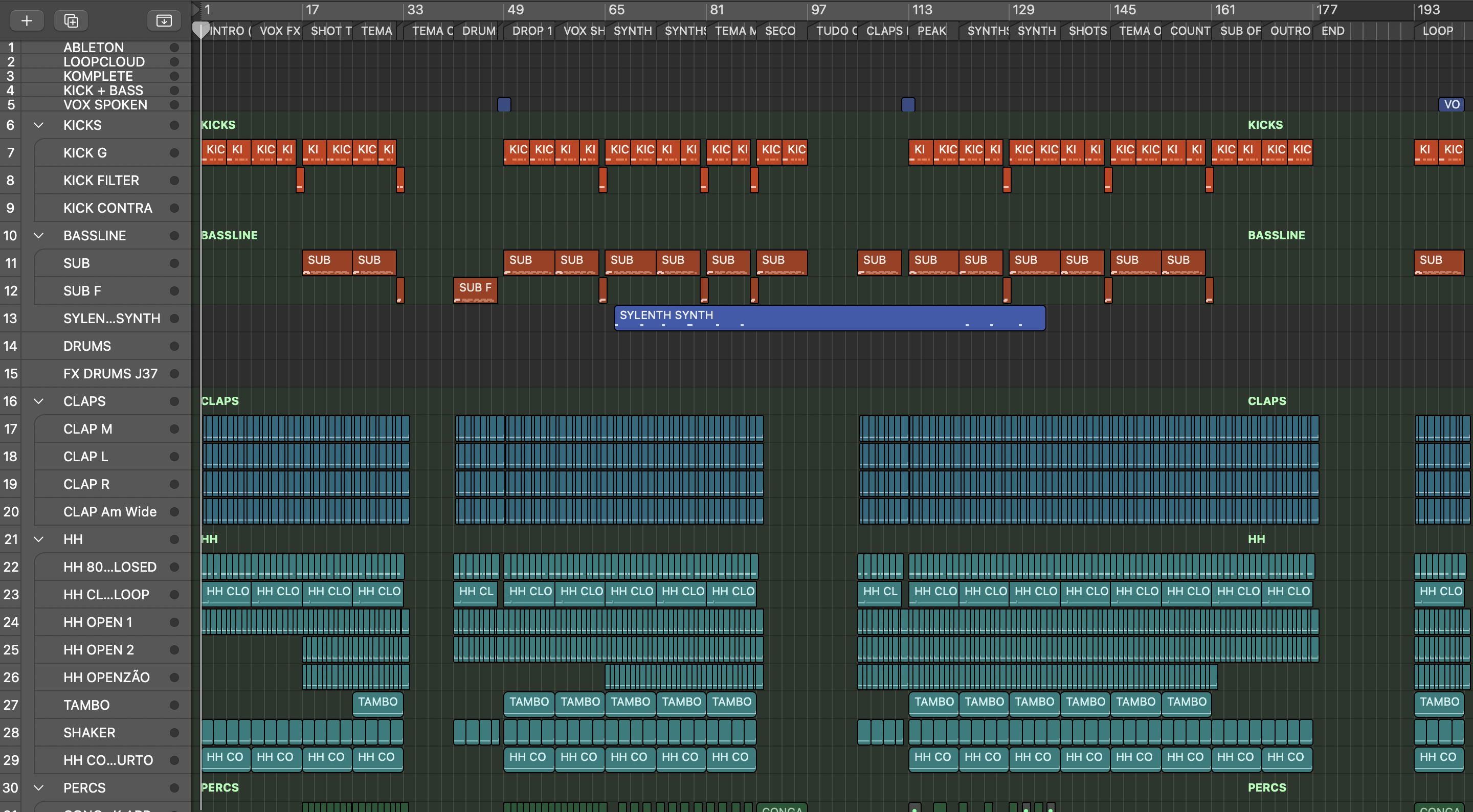Click the global tracks toggle icon
The width and height of the screenshot is (1473, 812).
click(164, 21)
